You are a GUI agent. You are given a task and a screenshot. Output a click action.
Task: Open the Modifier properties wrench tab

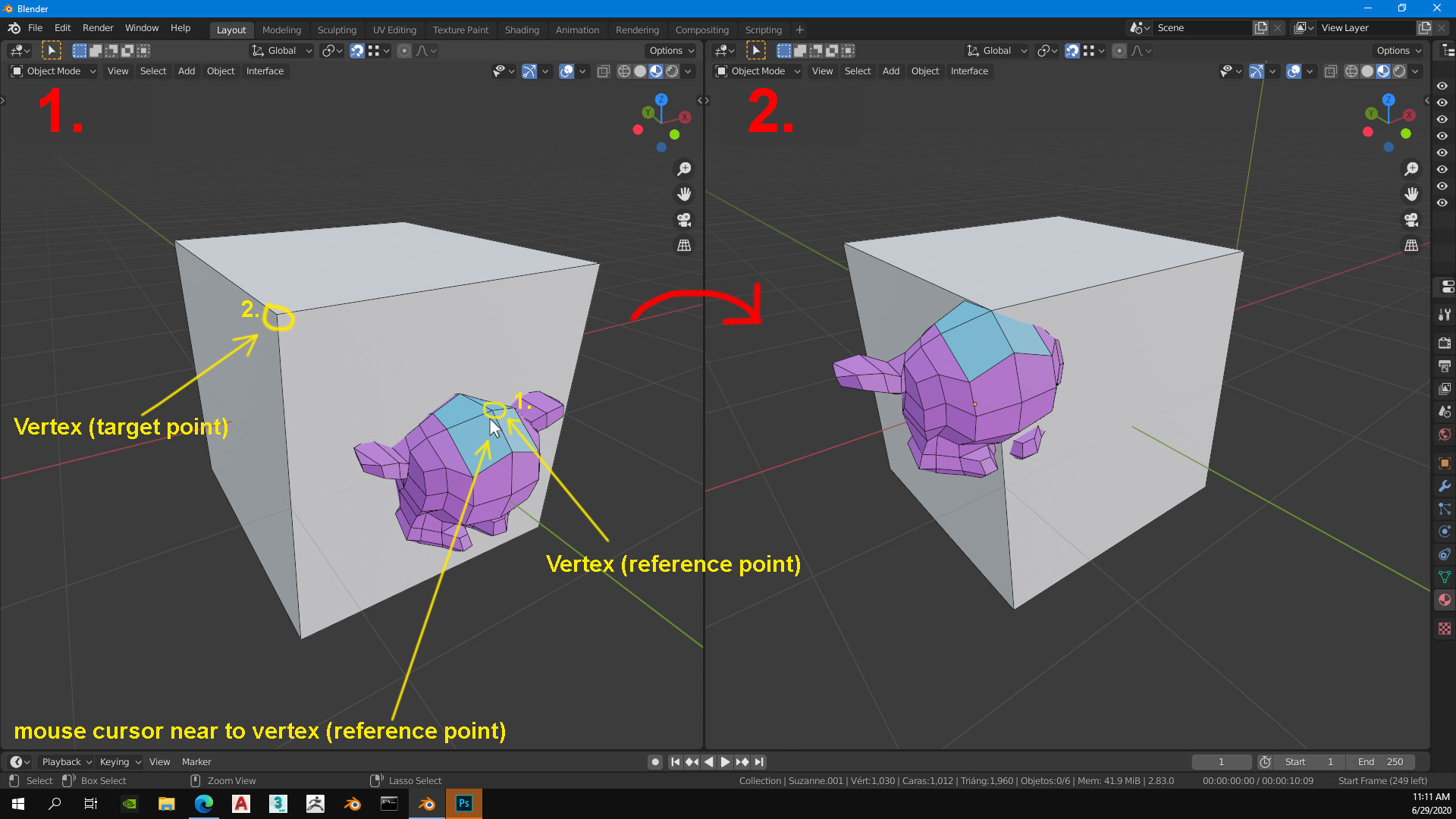tap(1445, 486)
